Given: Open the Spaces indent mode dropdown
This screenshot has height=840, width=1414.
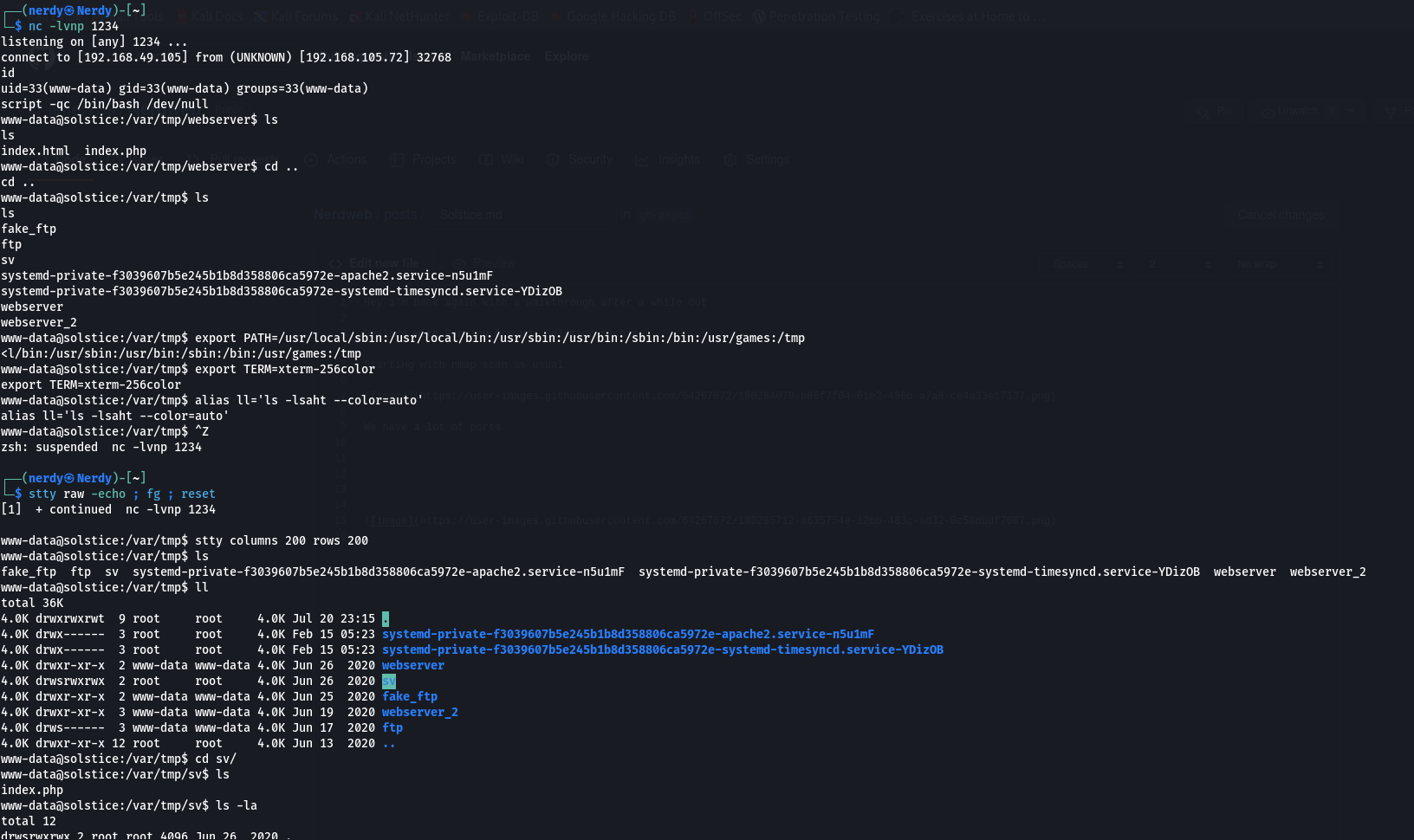Looking at the screenshot, I should [1087, 264].
